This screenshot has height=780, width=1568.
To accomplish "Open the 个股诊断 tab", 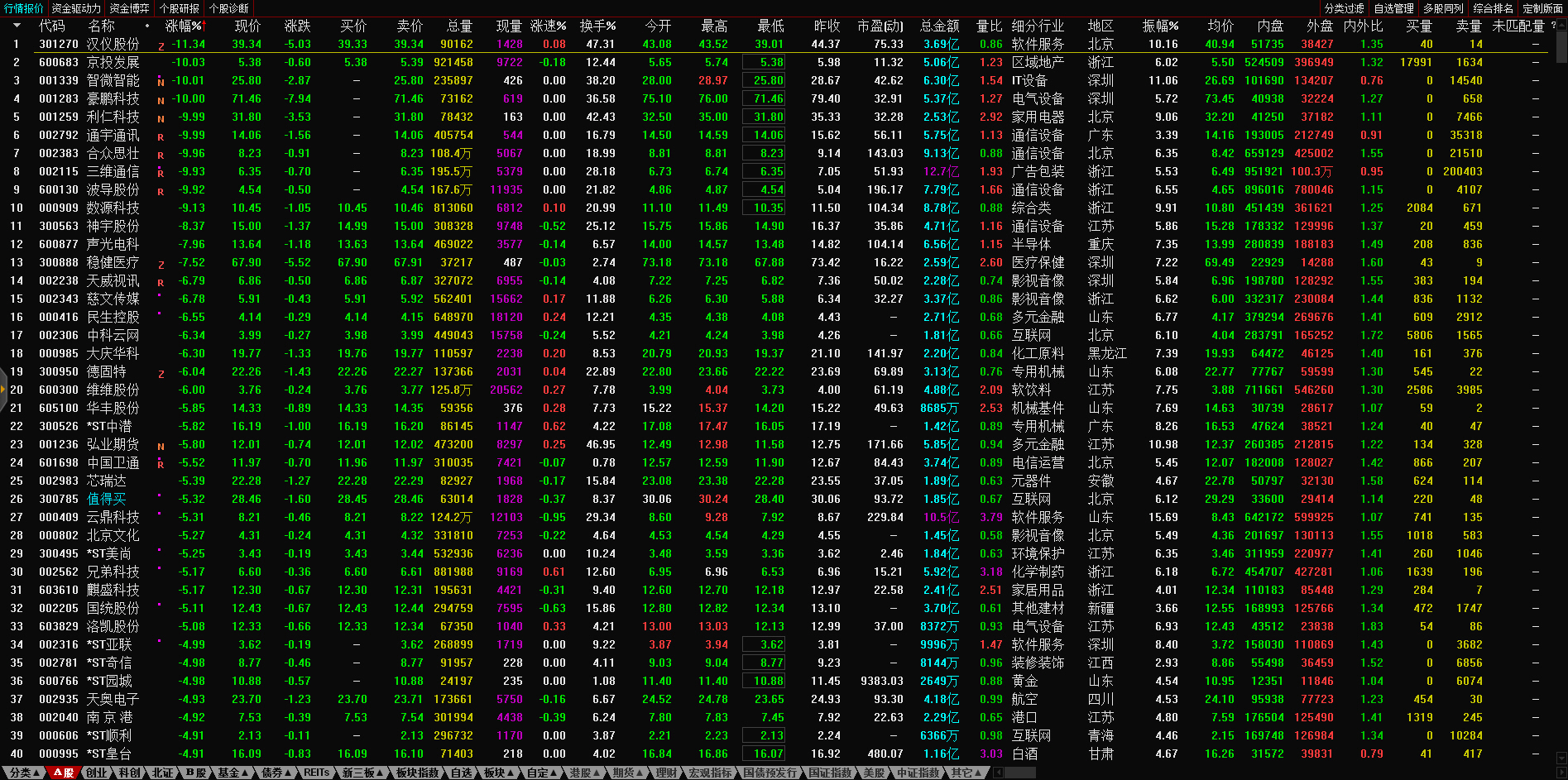I will [228, 8].
